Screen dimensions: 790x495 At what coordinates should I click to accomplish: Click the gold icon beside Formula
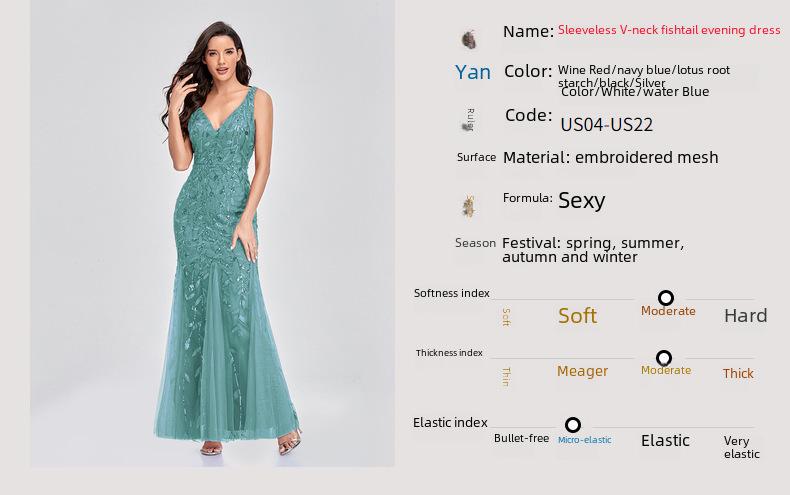[469, 206]
